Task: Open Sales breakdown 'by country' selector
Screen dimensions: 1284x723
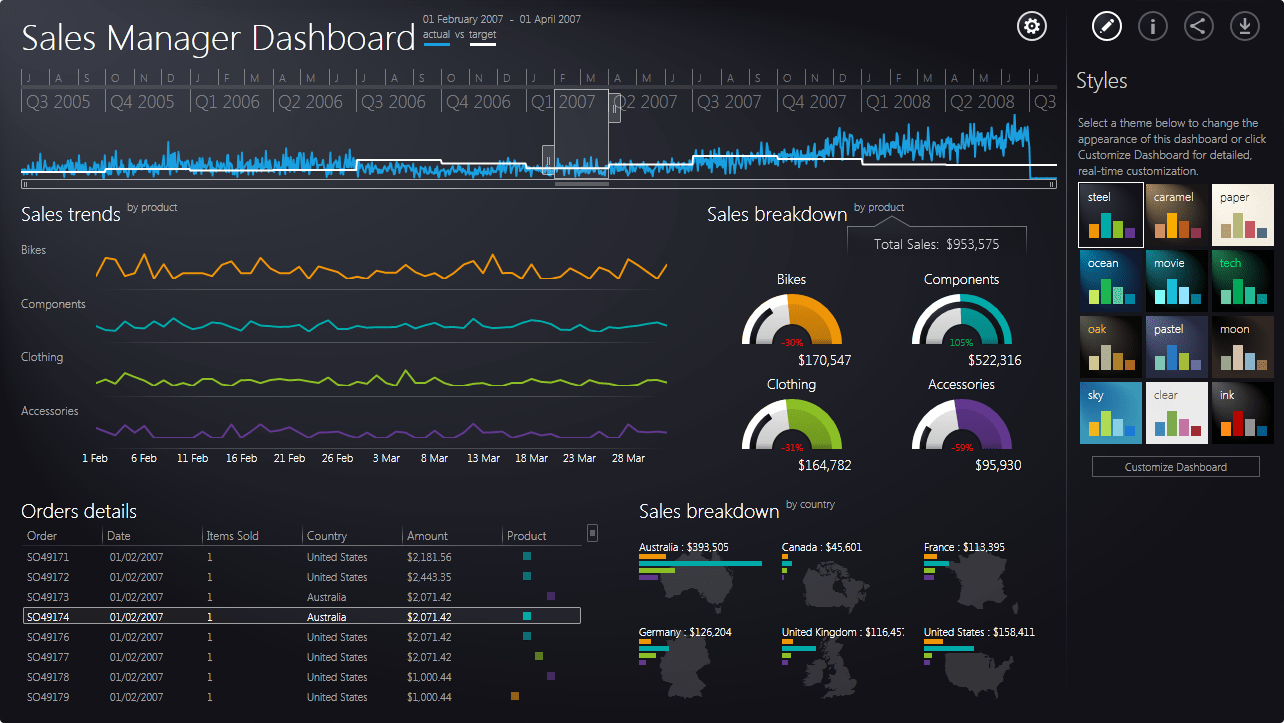Action: click(x=810, y=505)
